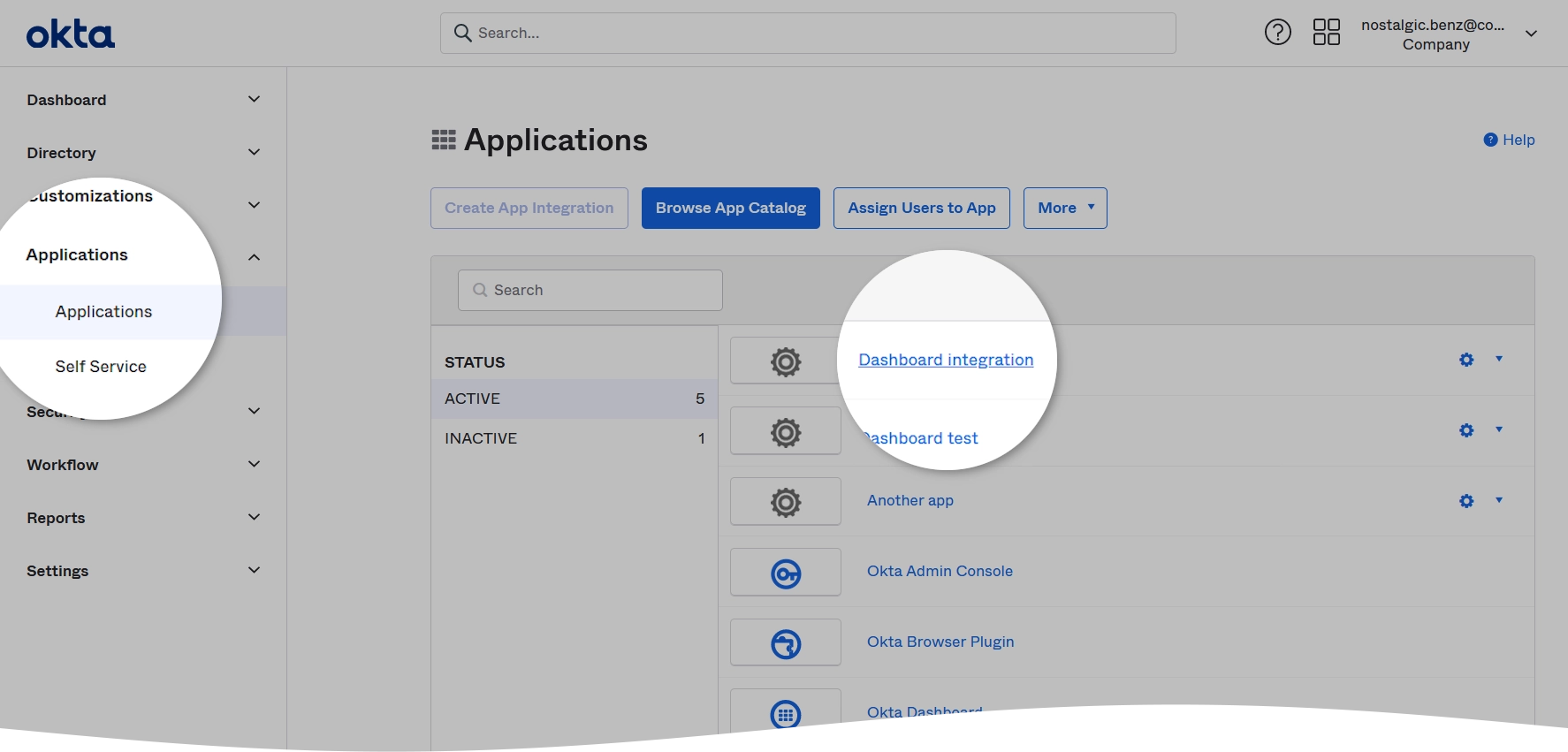This screenshot has height=752, width=1568.
Task: Expand the Dashboard sidebar section
Action: click(254, 99)
